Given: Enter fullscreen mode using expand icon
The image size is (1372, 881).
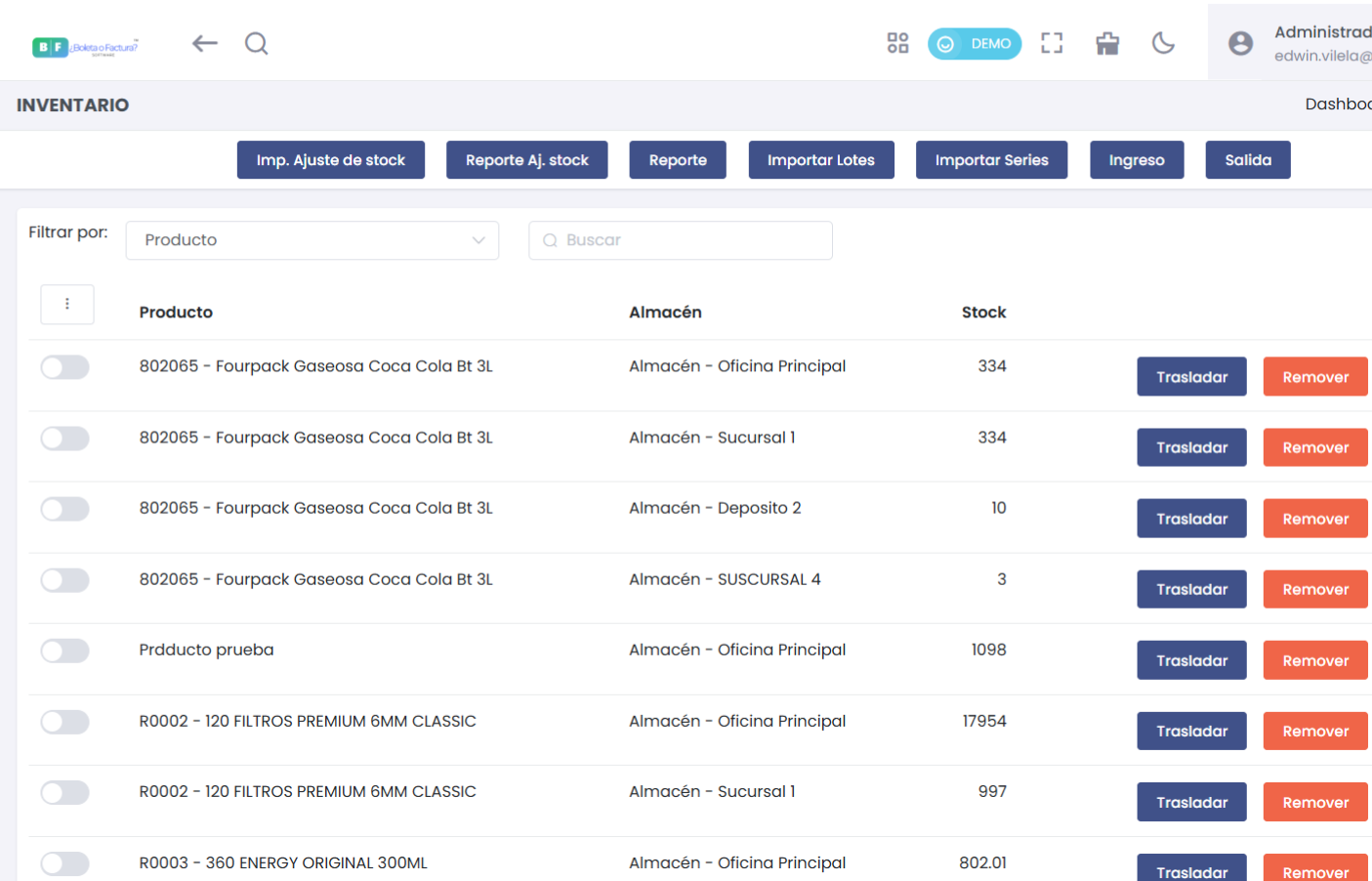Looking at the screenshot, I should (1051, 43).
